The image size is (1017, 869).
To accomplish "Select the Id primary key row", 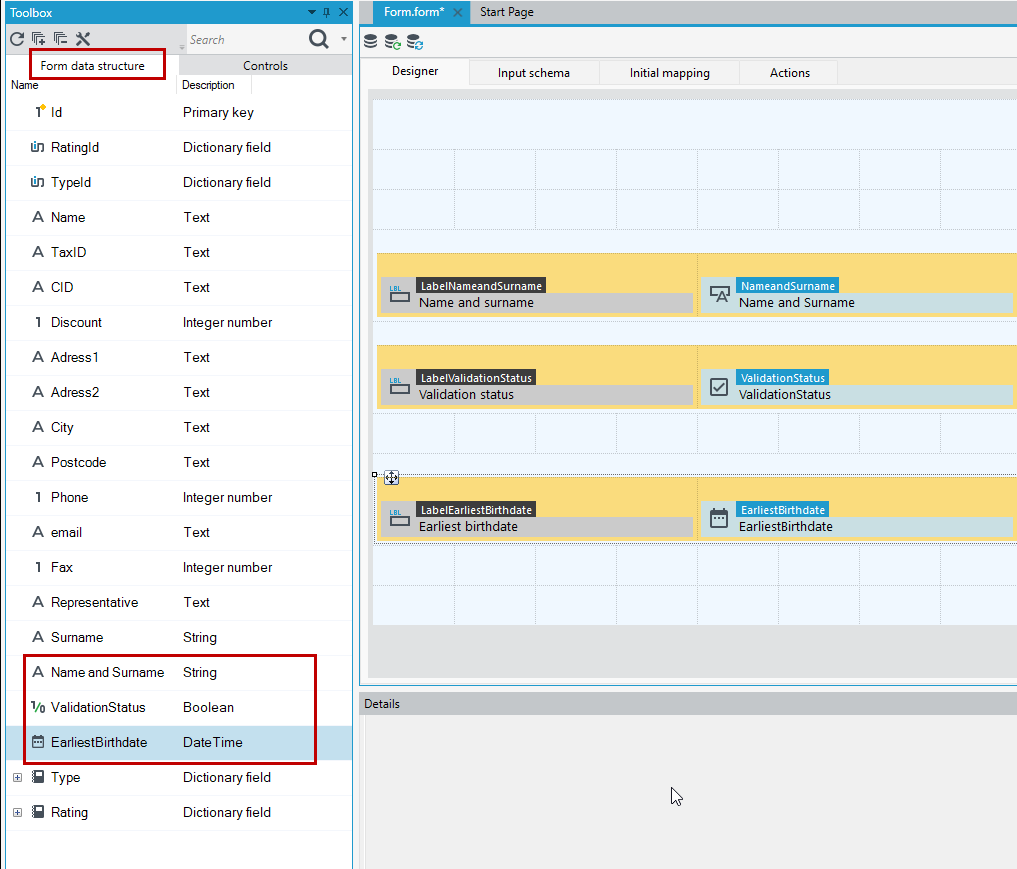I will (x=179, y=112).
